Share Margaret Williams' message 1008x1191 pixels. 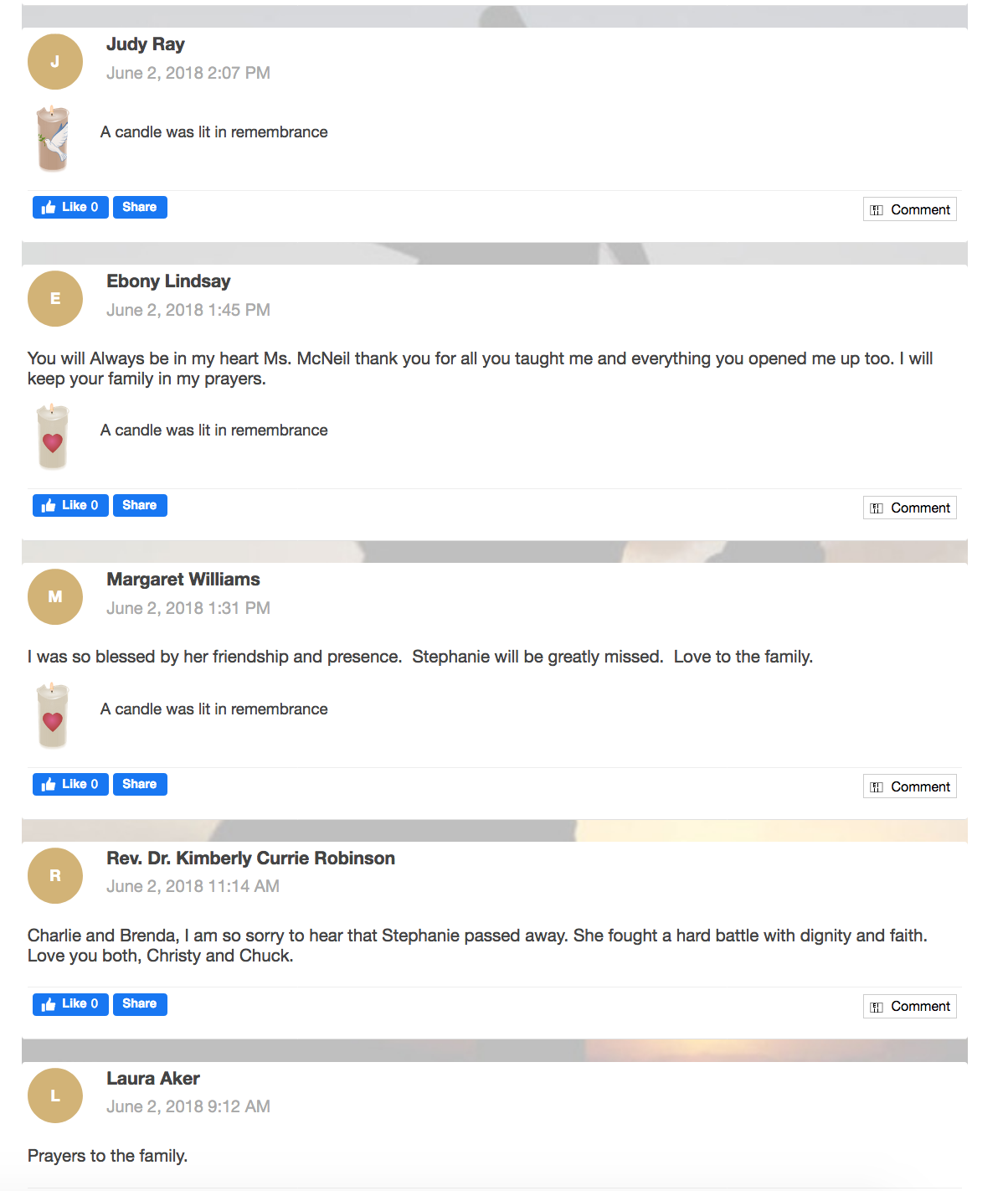tap(140, 784)
